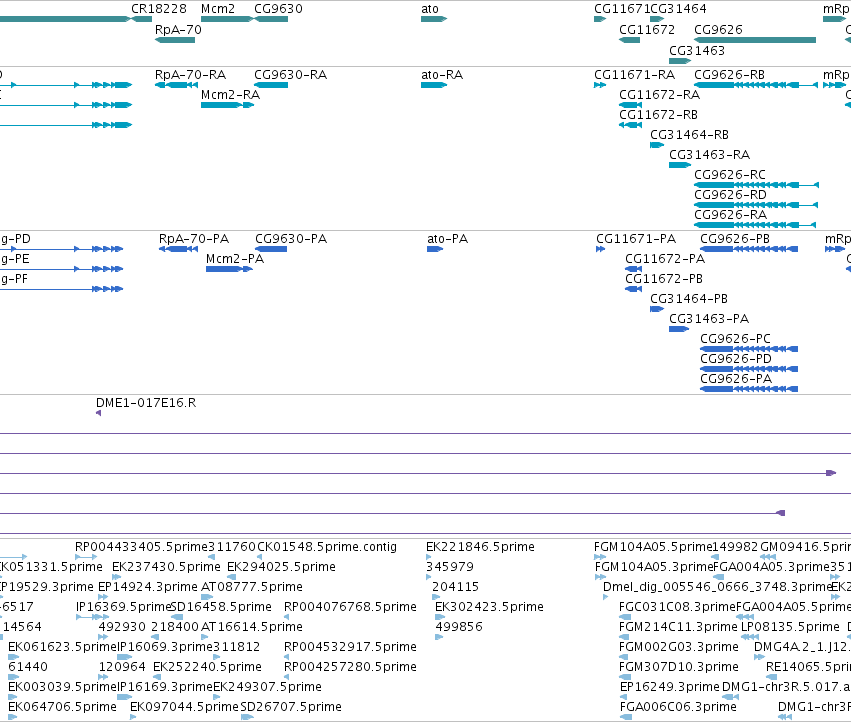Select the AT08777.5prime EST label
This screenshot has height=722, width=851.
252,587
